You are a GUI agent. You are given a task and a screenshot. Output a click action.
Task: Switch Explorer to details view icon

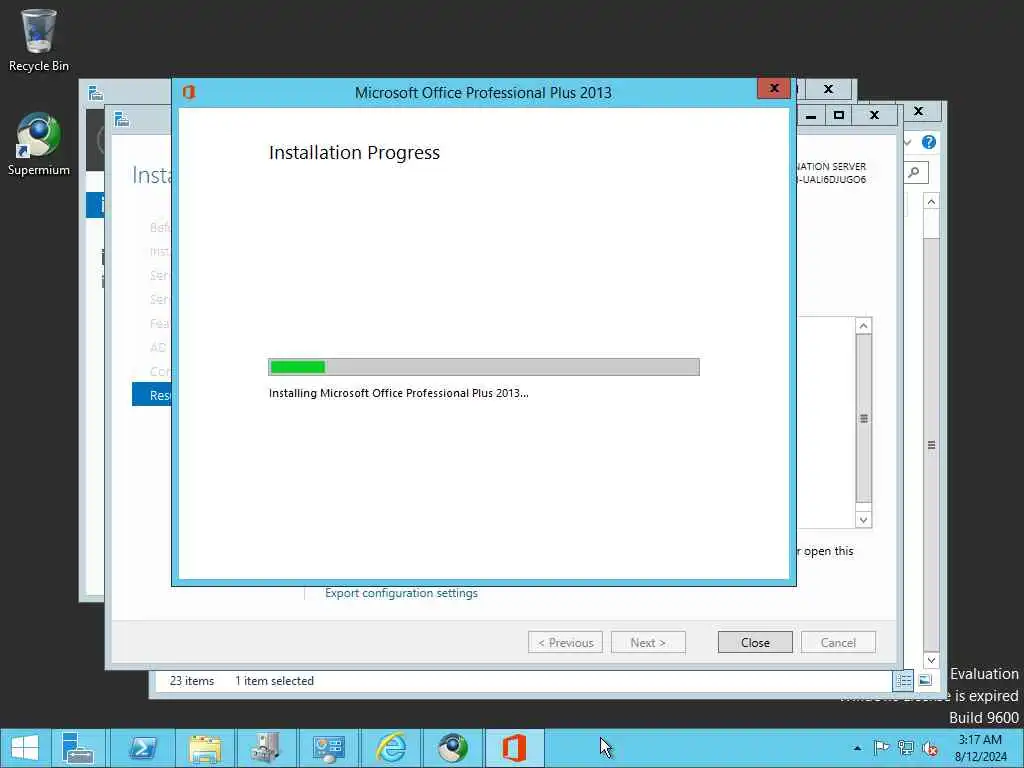tap(903, 680)
